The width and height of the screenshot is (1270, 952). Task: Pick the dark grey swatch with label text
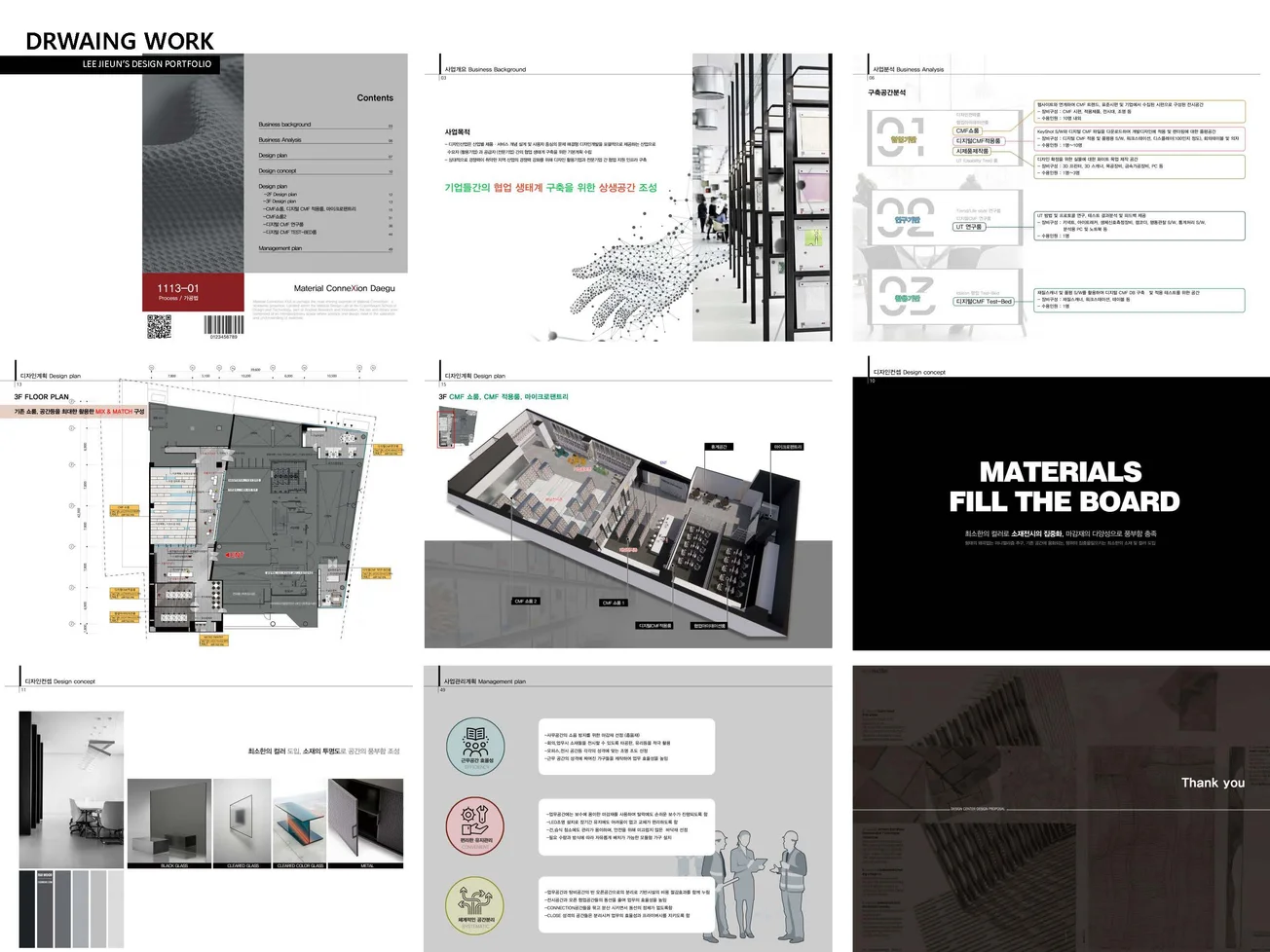(x=45, y=909)
